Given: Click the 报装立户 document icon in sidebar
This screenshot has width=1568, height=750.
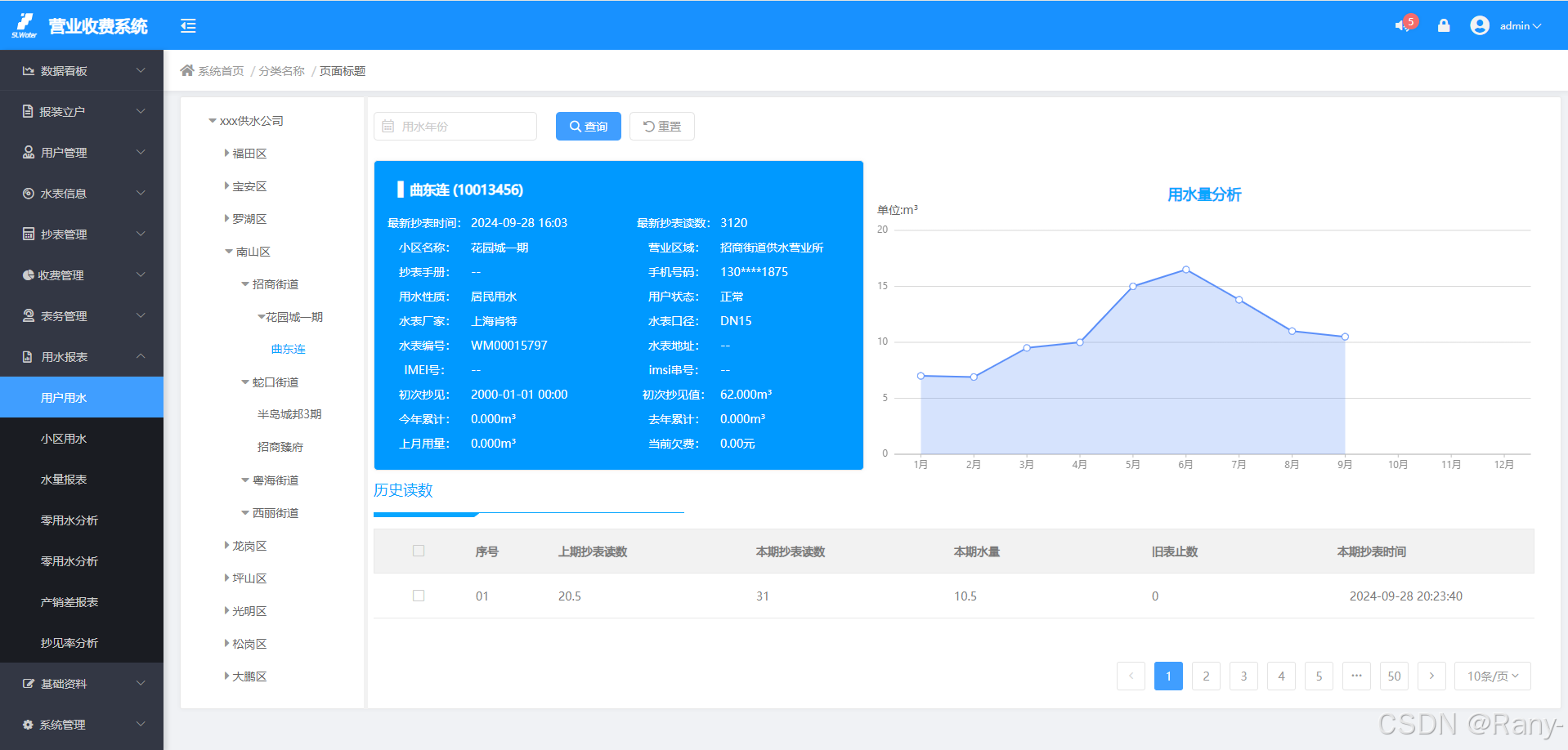Looking at the screenshot, I should (28, 111).
